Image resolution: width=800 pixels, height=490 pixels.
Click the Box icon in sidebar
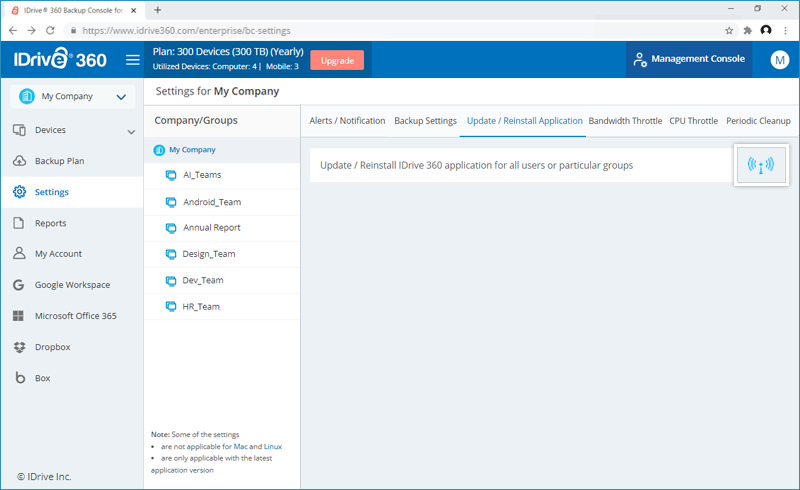pos(19,378)
